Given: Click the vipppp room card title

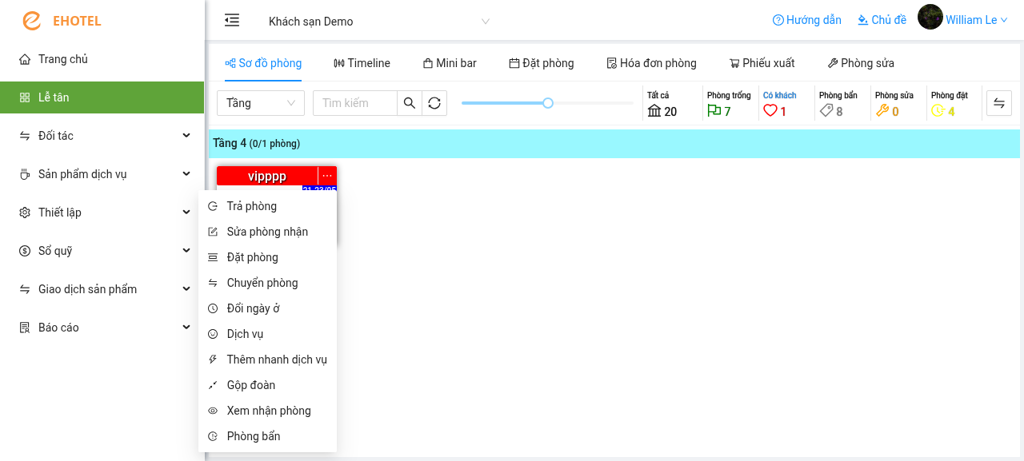Looking at the screenshot, I should coord(267,176).
